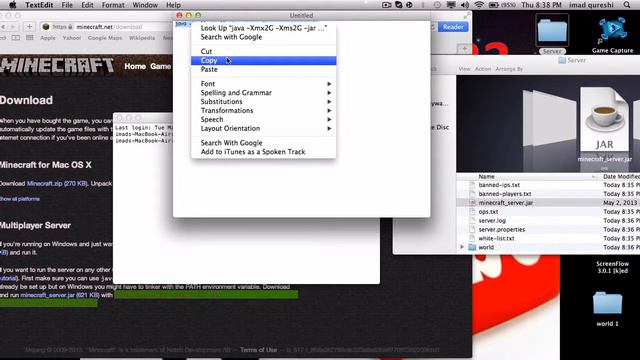
Task: Open the Window menu
Action: (x=145, y=5)
